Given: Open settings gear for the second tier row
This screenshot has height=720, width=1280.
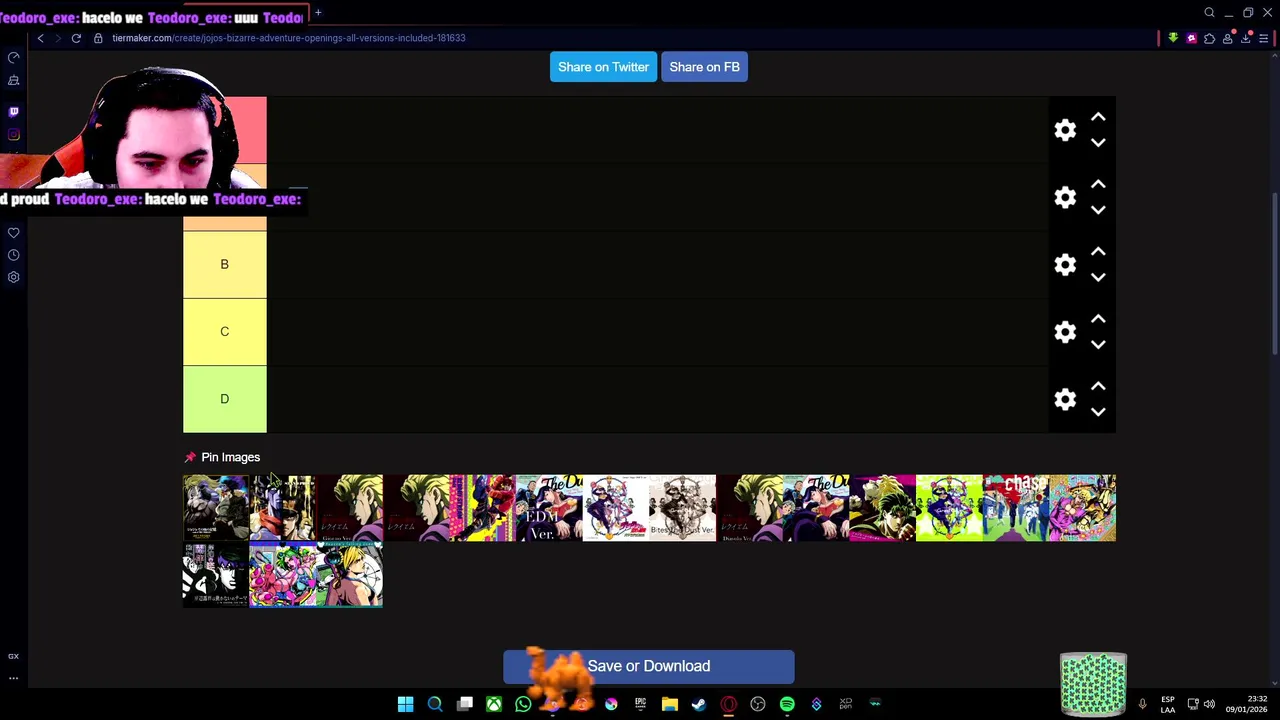Looking at the screenshot, I should [x=1065, y=197].
